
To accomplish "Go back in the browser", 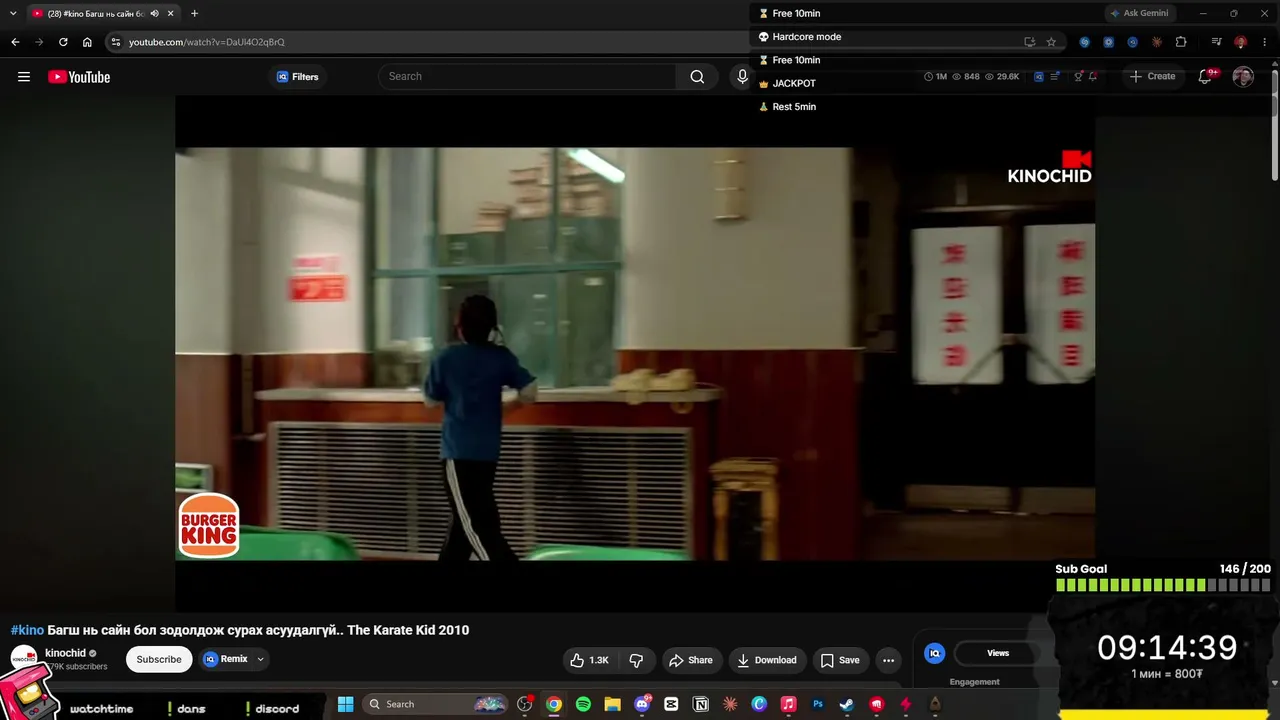I will coord(15,42).
